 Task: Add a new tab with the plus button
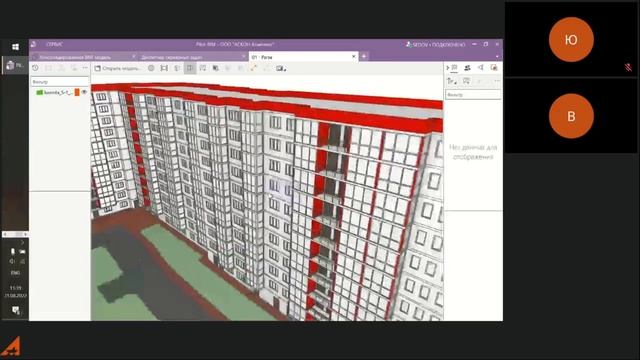tap(364, 56)
